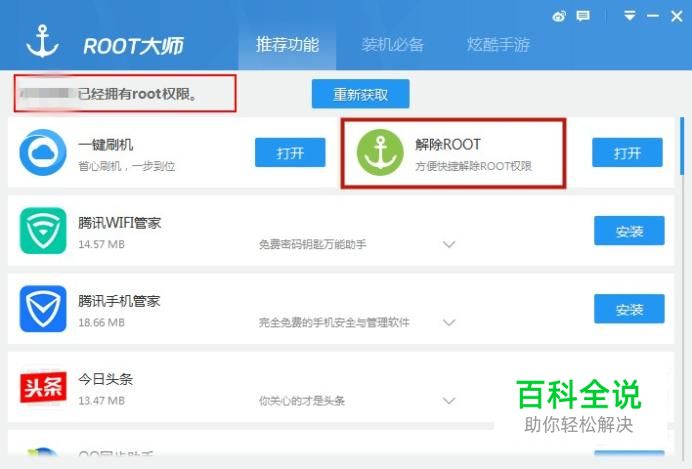Select the 推荐功能 tab
692x469 pixels.
287,45
